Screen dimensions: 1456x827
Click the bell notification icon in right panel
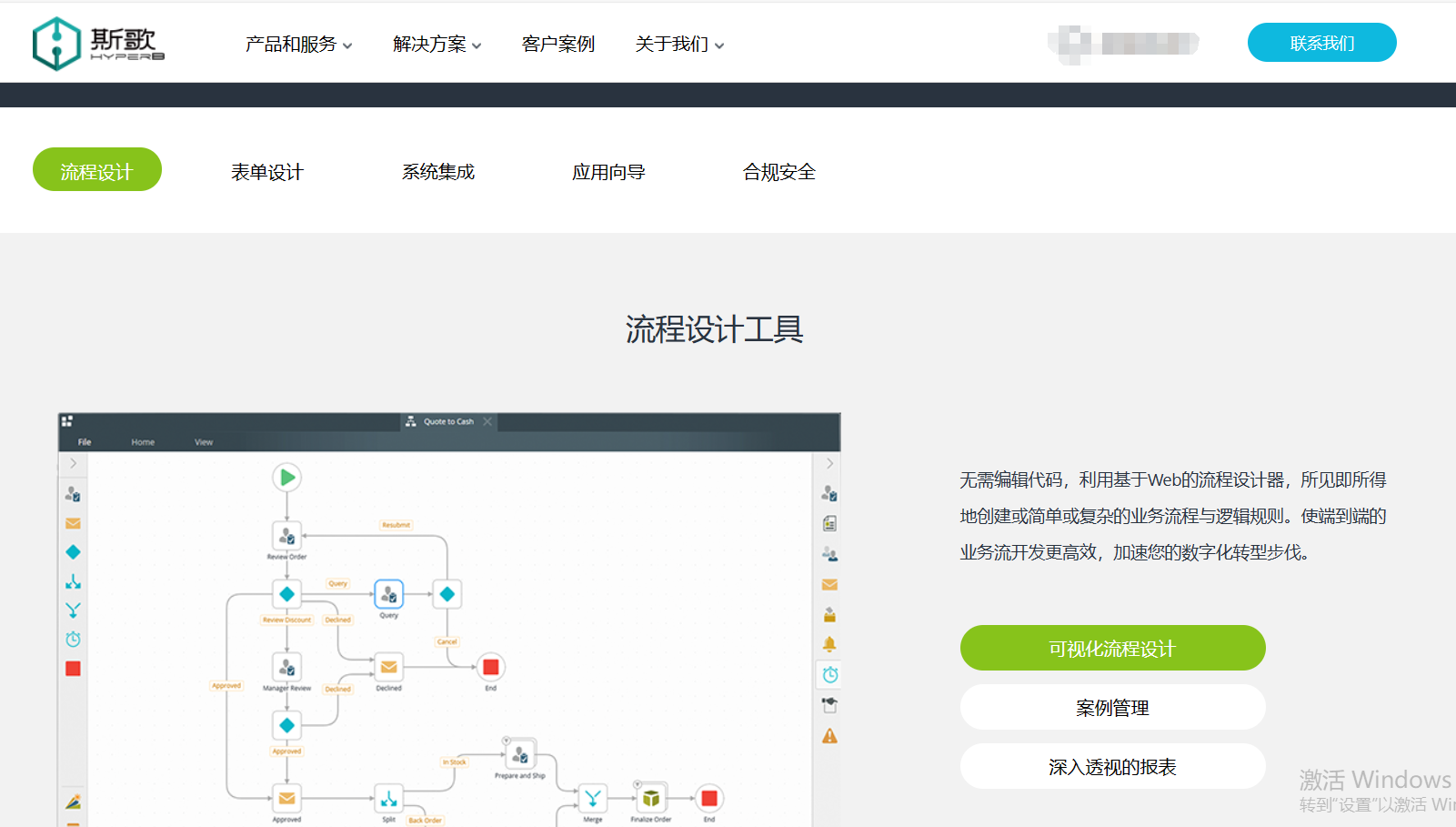(x=828, y=643)
